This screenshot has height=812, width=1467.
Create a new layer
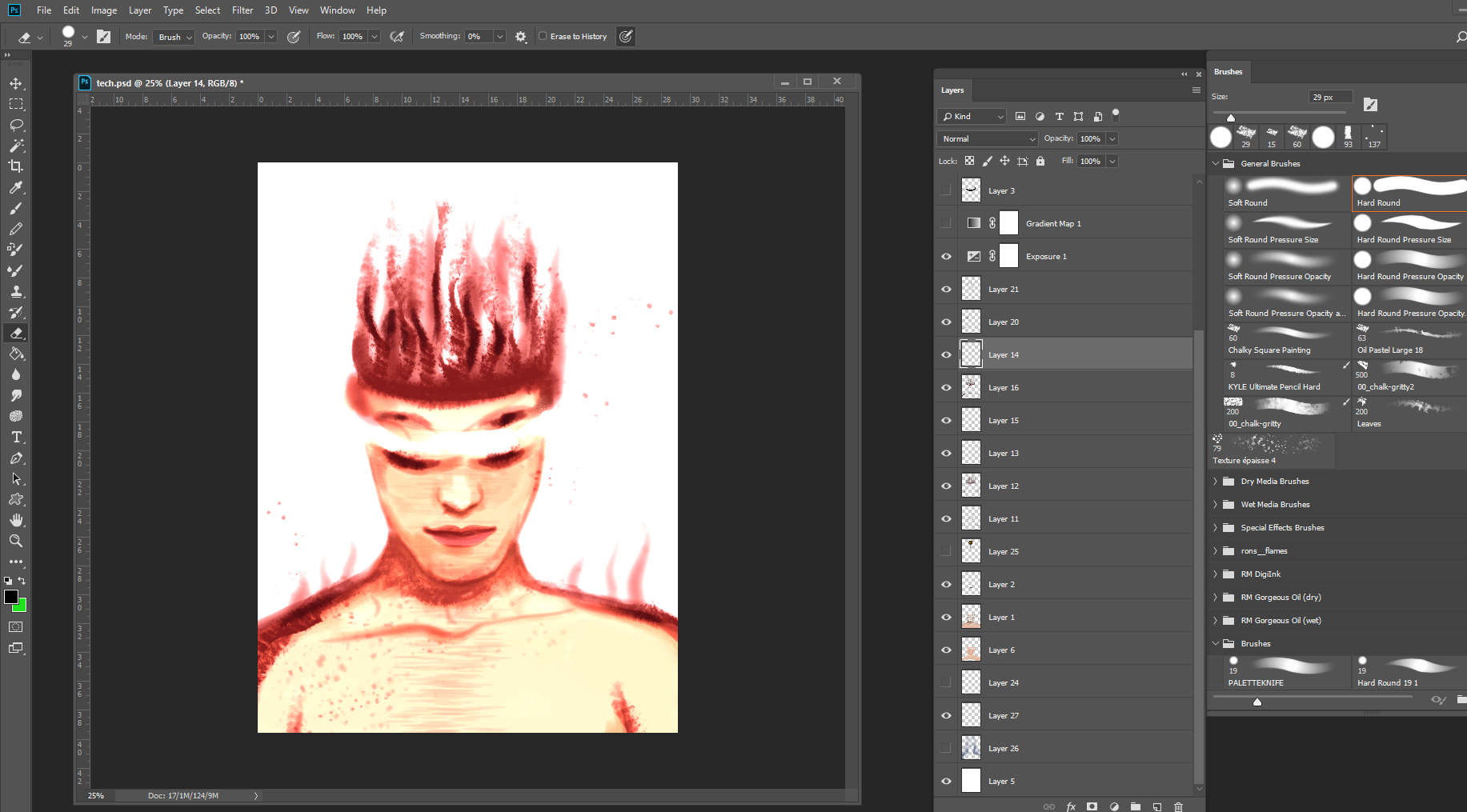click(x=1156, y=806)
